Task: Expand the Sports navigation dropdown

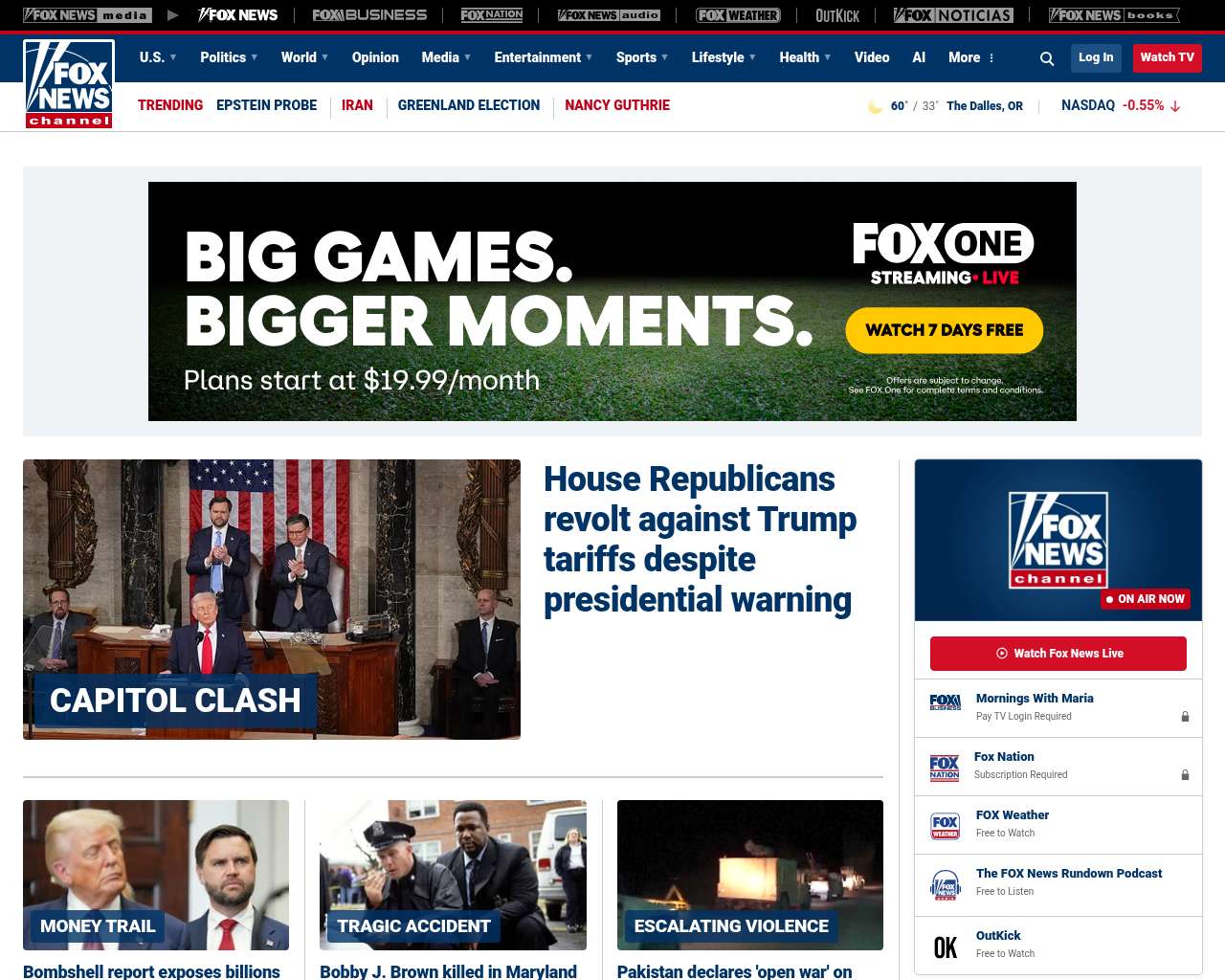Action: pos(642,57)
